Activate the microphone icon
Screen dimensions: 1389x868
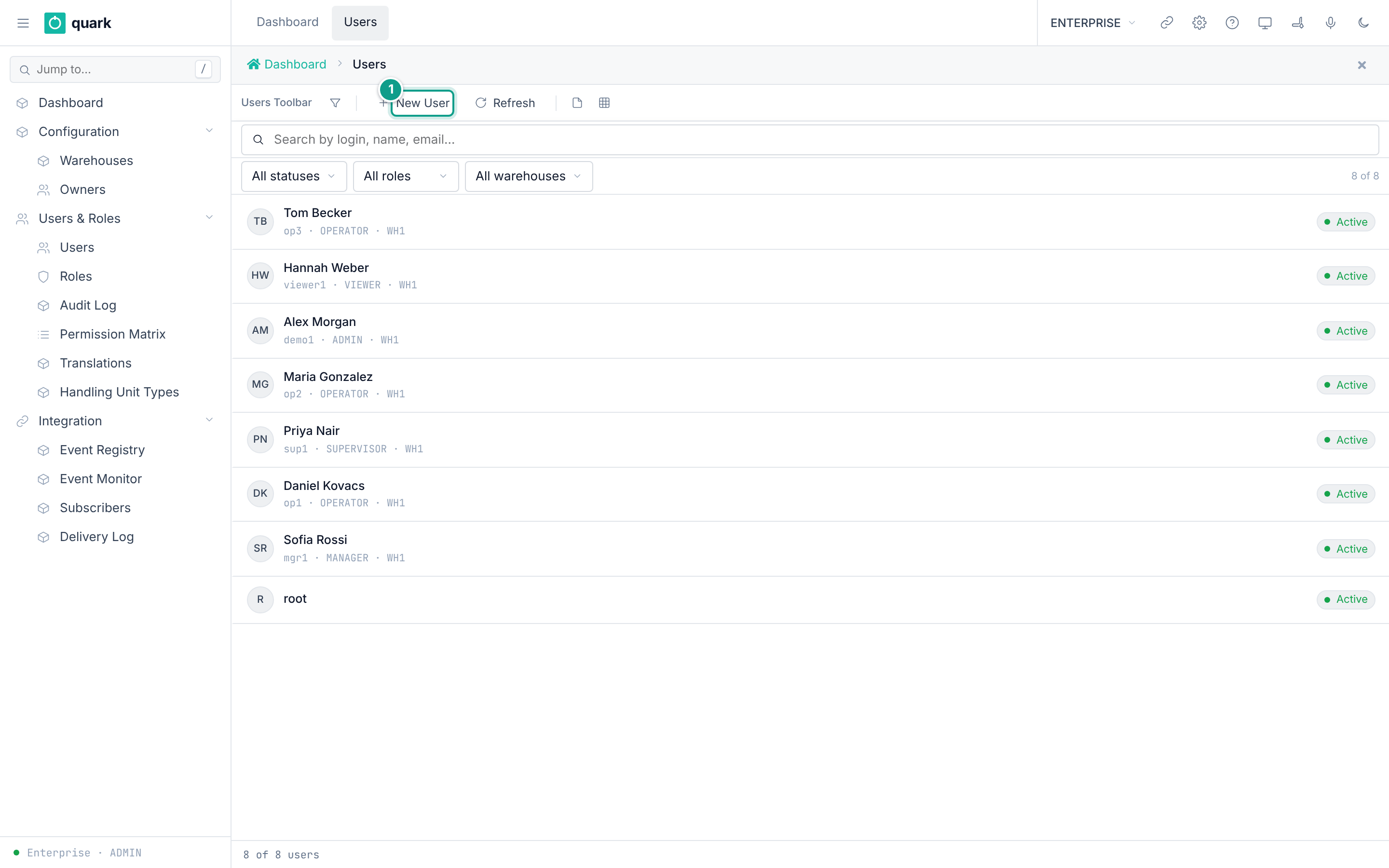1331,23
